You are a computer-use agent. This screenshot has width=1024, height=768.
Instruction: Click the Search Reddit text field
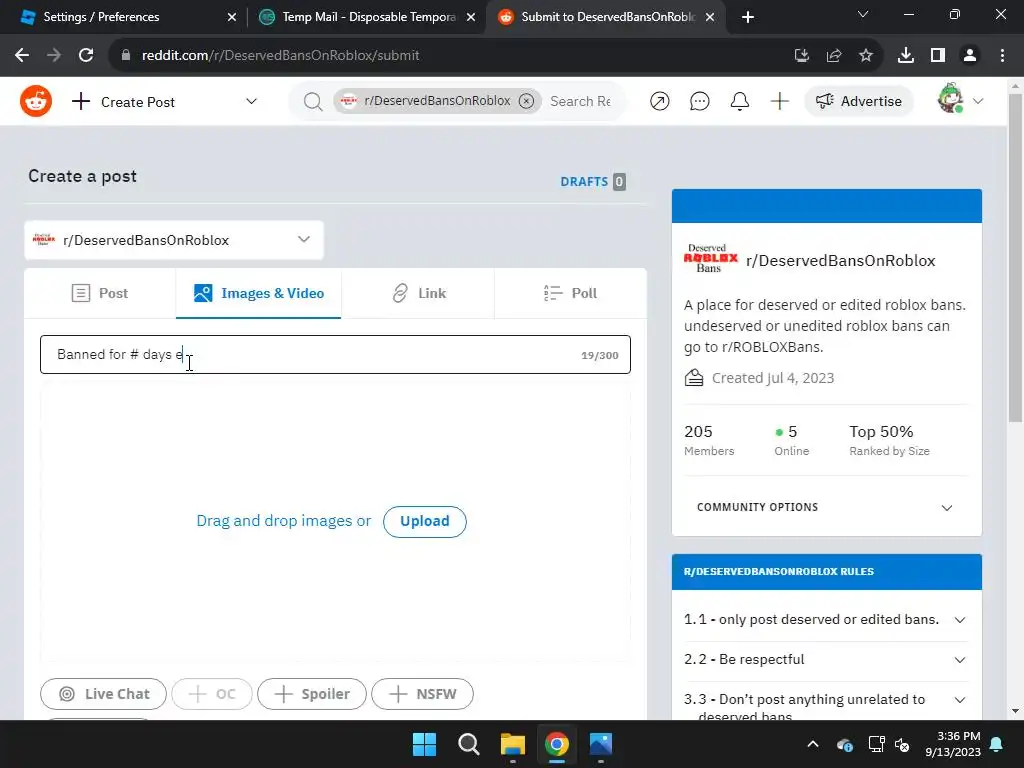[581, 101]
